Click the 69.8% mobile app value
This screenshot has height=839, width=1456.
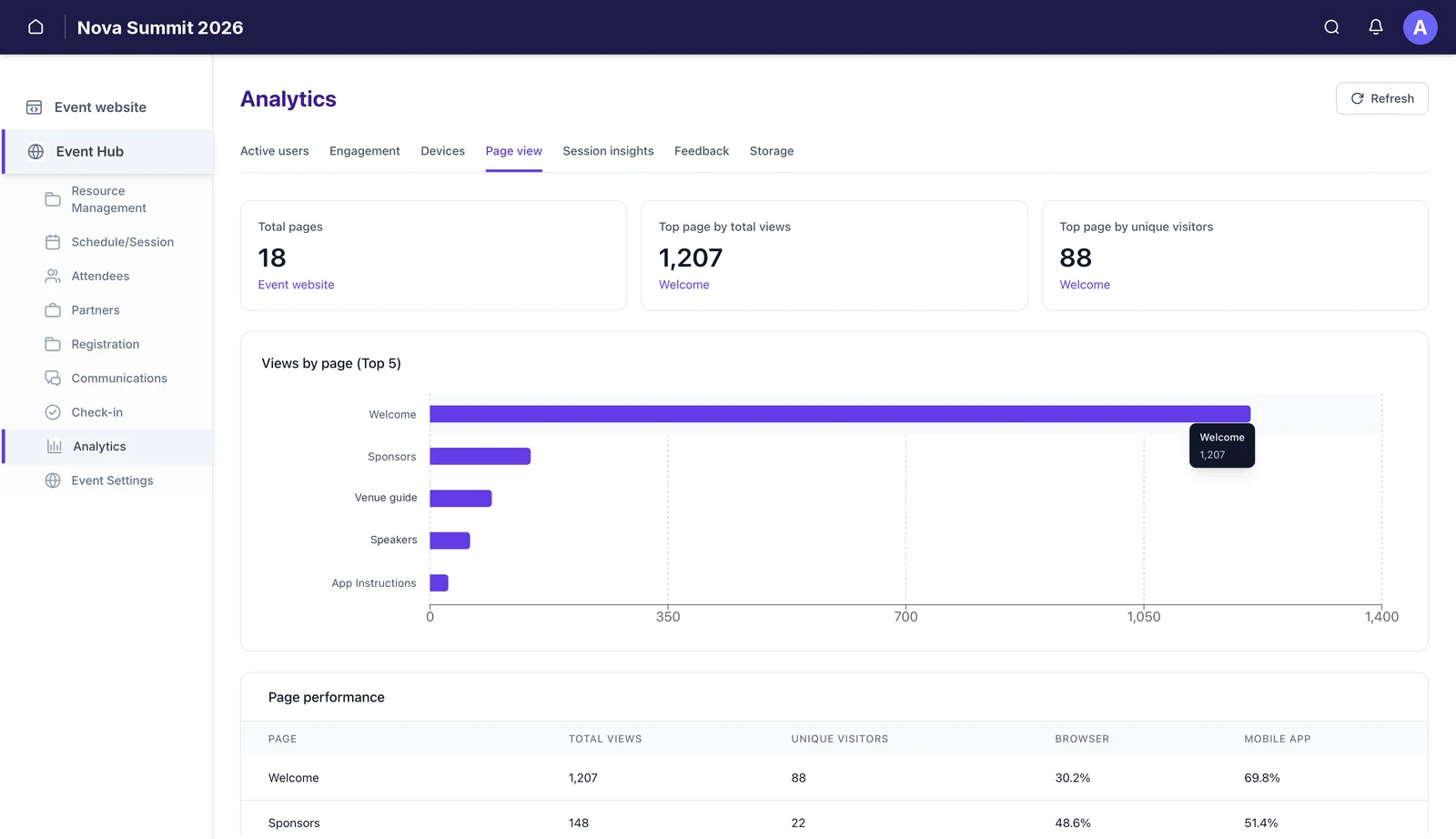coord(1261,778)
